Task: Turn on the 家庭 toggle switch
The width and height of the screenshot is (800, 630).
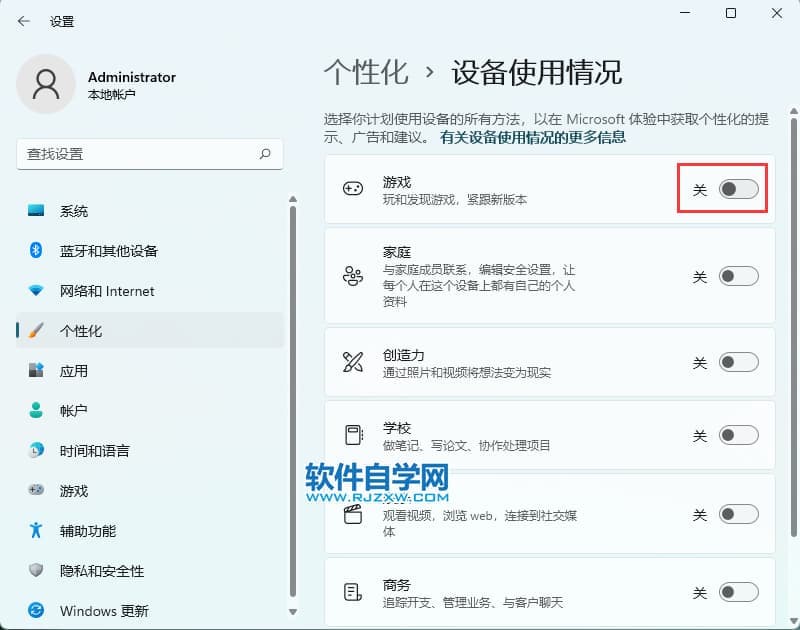Action: pos(739,277)
